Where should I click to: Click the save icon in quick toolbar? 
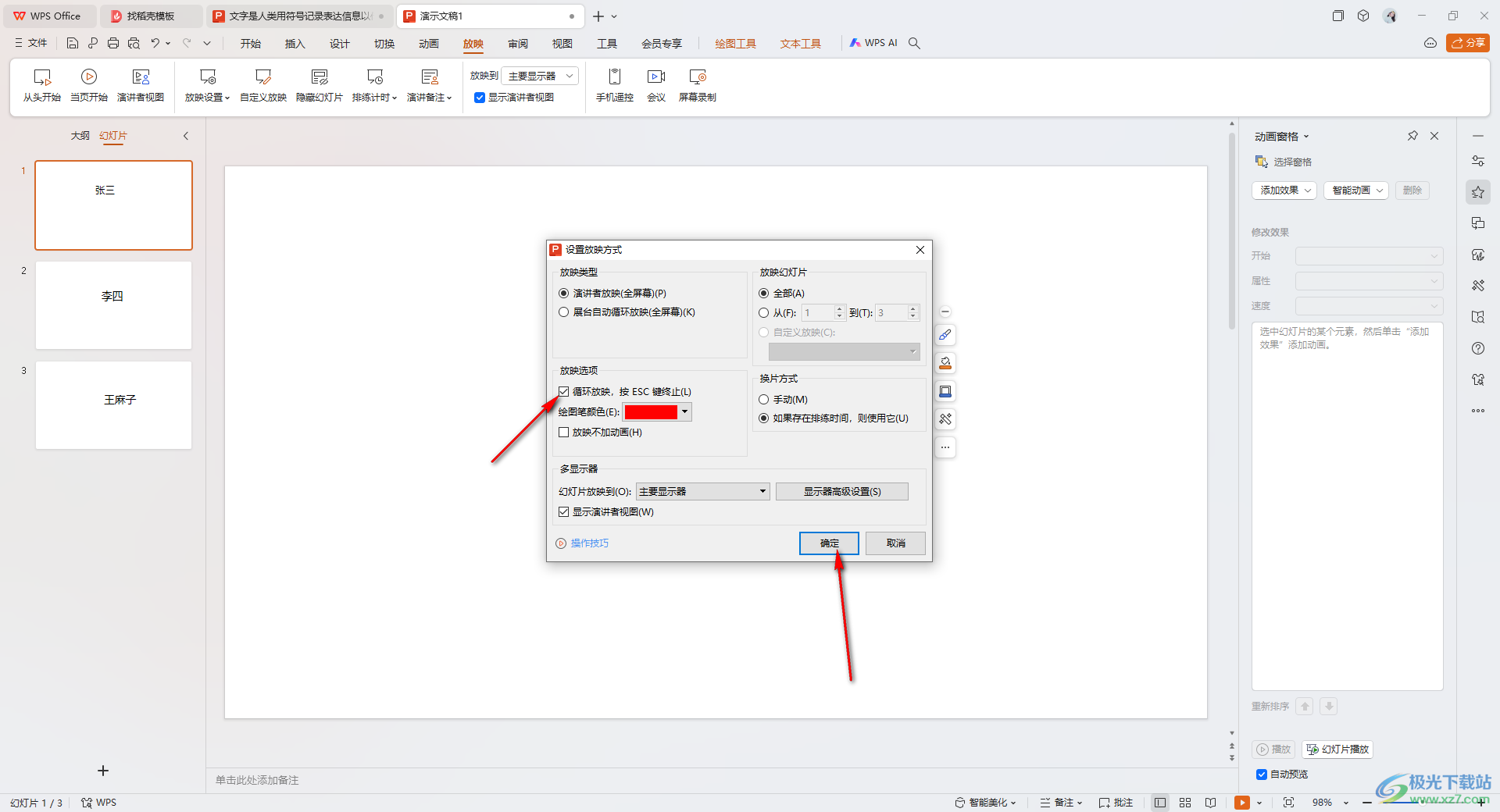(x=73, y=43)
